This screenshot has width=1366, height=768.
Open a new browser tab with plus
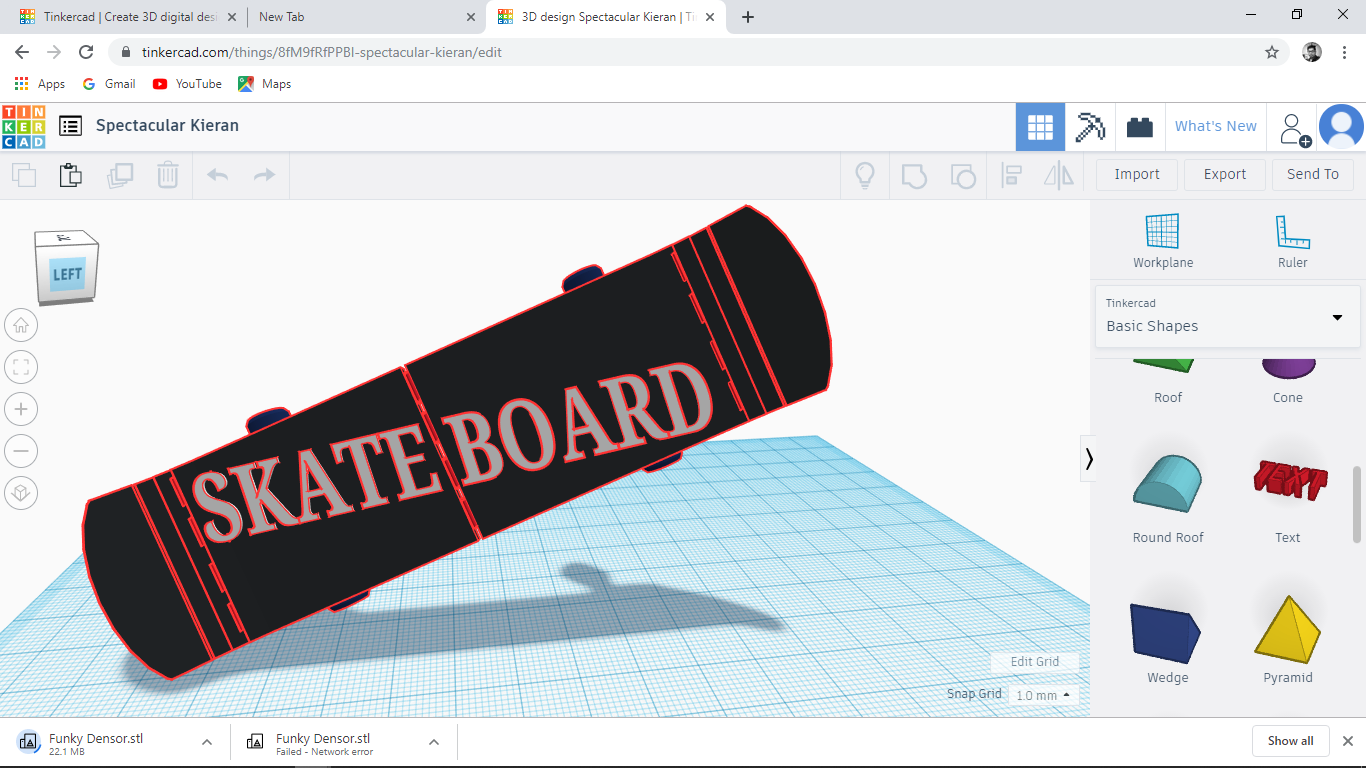pyautogui.click(x=748, y=17)
